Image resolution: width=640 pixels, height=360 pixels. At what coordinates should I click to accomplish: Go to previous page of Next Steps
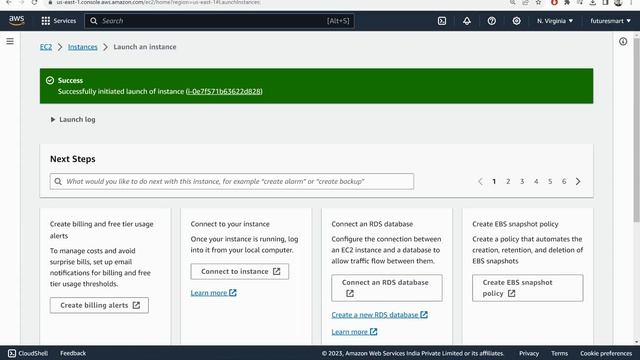pos(480,181)
